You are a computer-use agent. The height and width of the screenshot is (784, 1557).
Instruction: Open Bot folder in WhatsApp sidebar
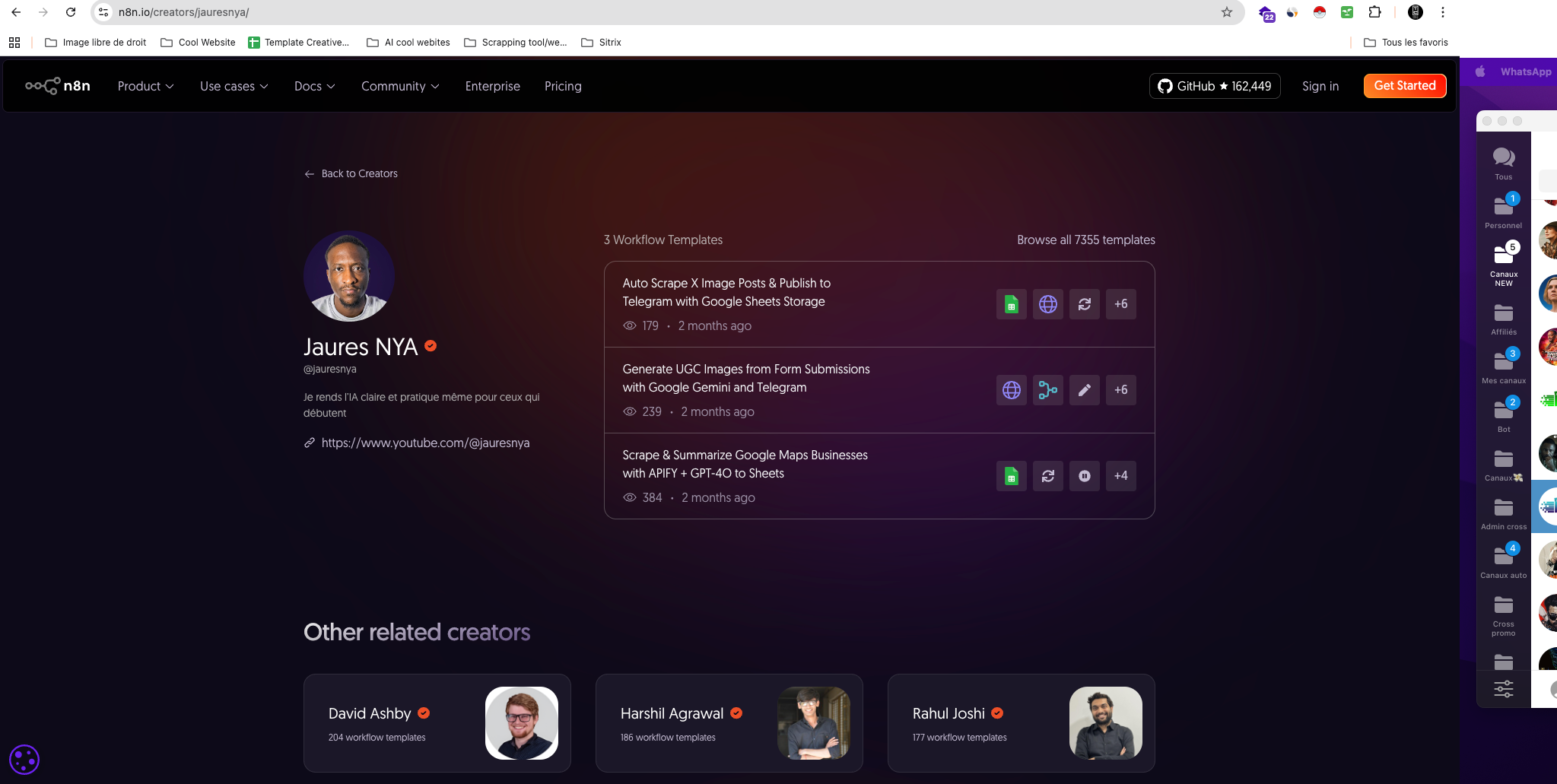(1504, 416)
